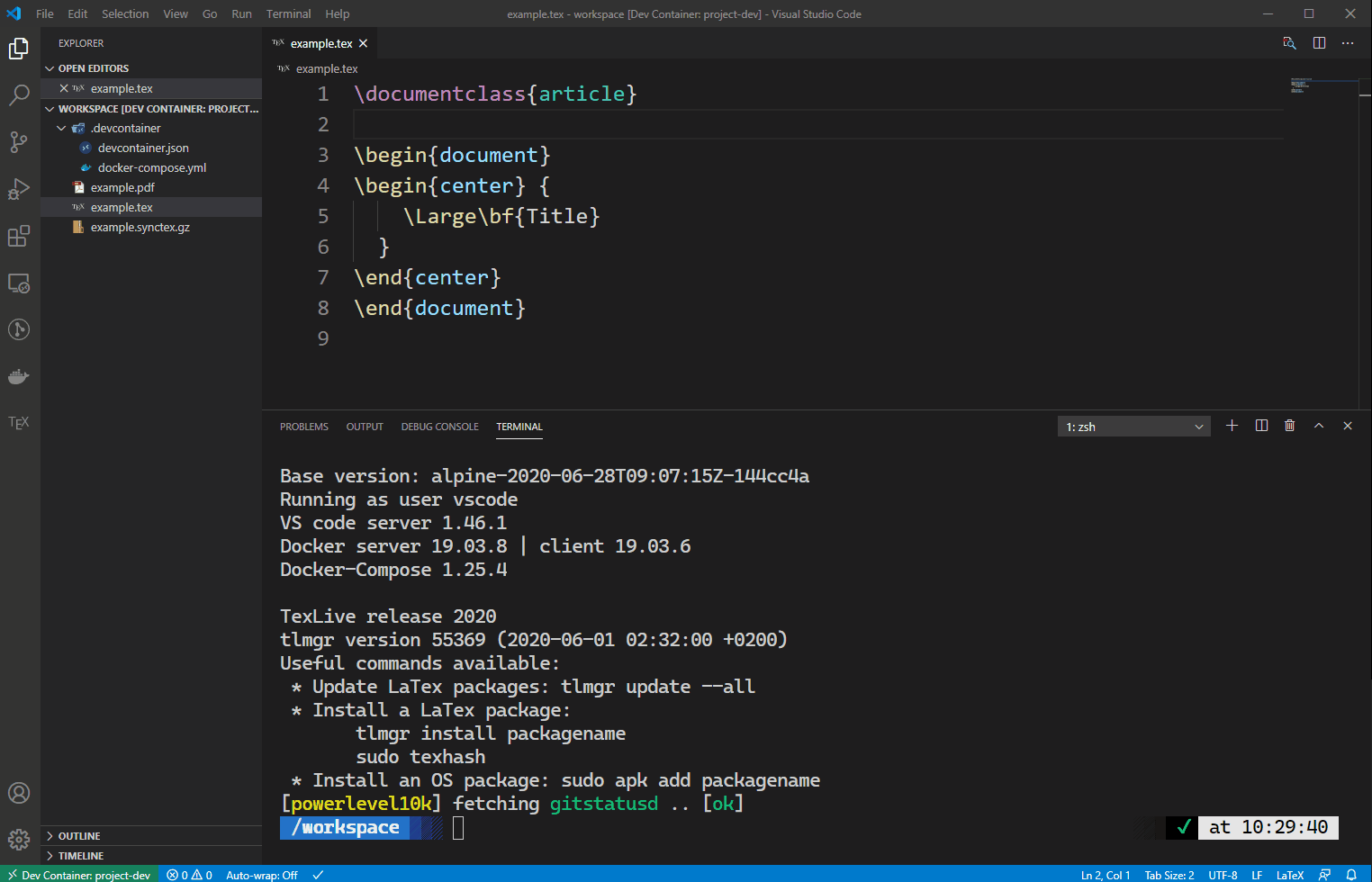
Task: Switch to the Problems panel tab
Action: click(x=304, y=427)
